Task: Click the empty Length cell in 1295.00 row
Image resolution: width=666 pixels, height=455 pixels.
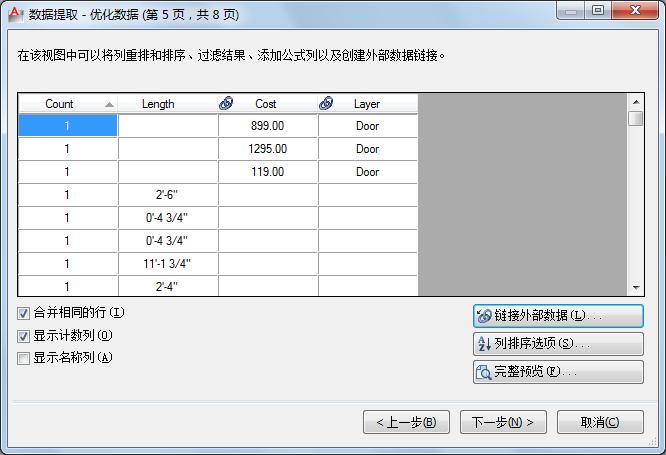Action: (168, 149)
